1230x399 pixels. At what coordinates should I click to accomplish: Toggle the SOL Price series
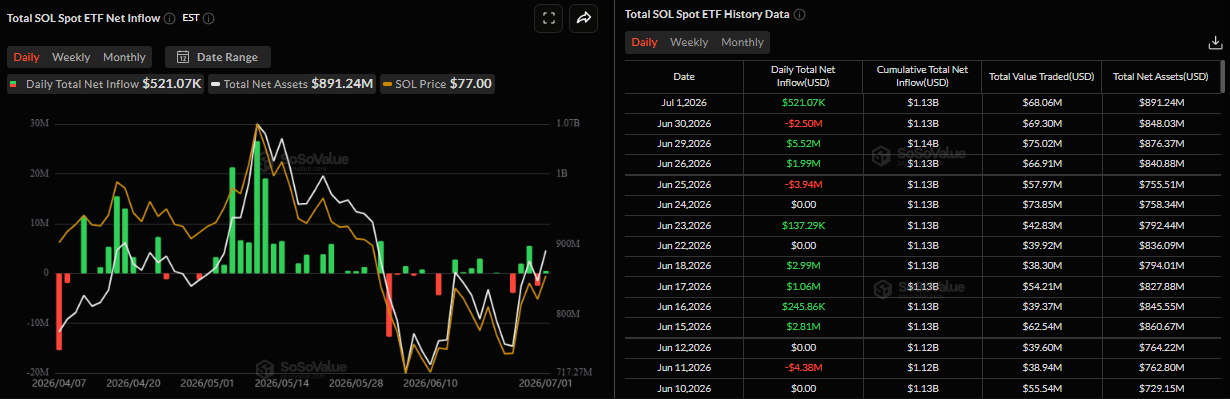(438, 84)
